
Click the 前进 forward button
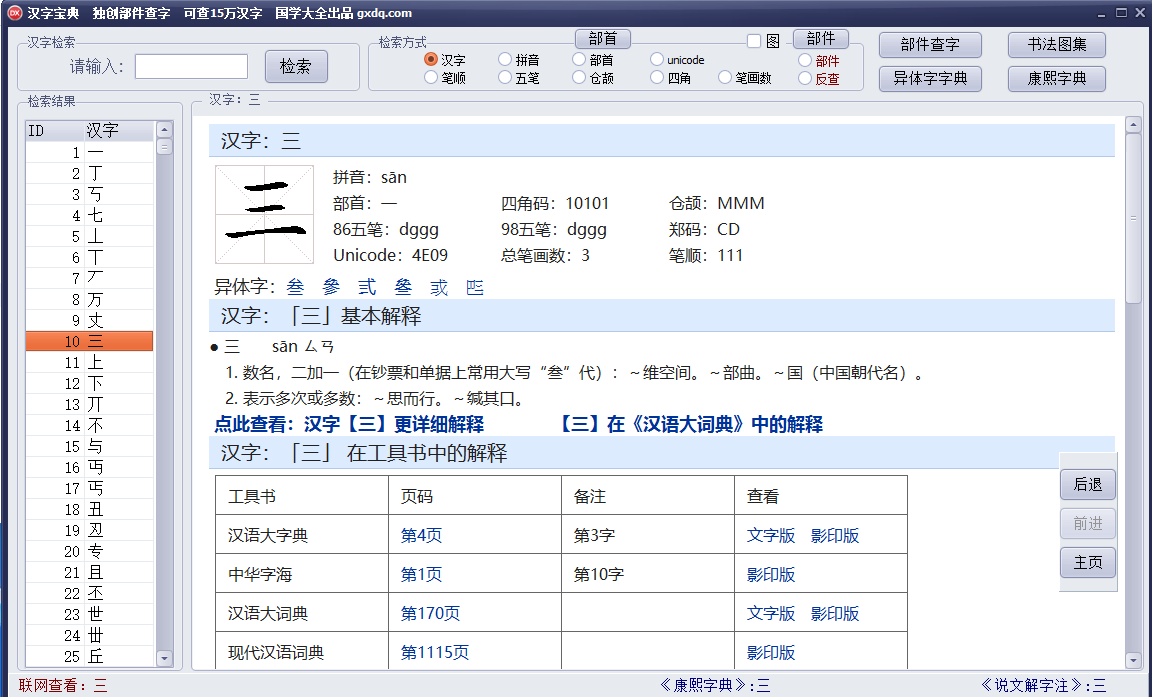click(1088, 524)
